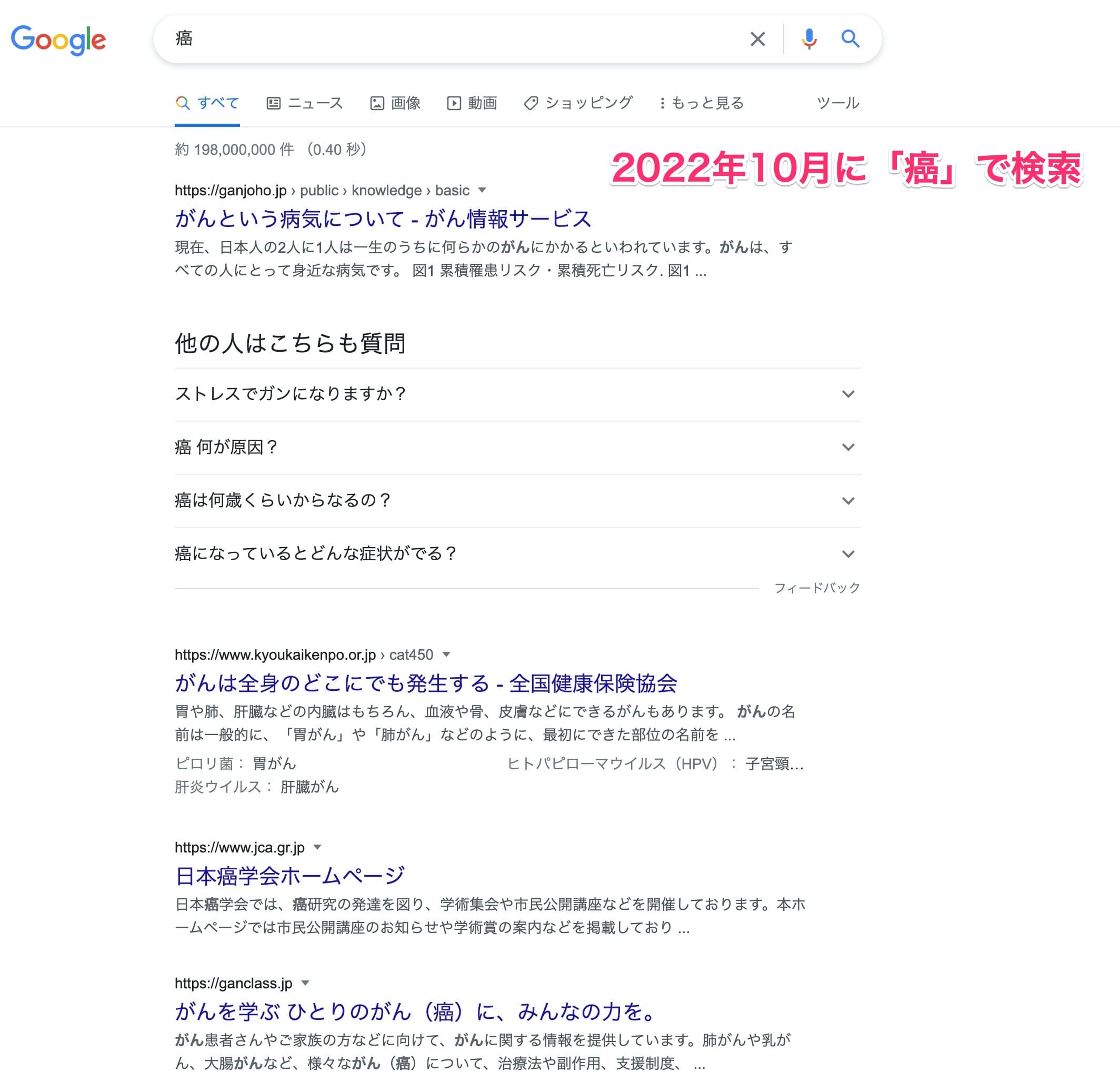Click the 他の人はこちらも質問 heading
1120x1091 pixels.
coord(291,343)
